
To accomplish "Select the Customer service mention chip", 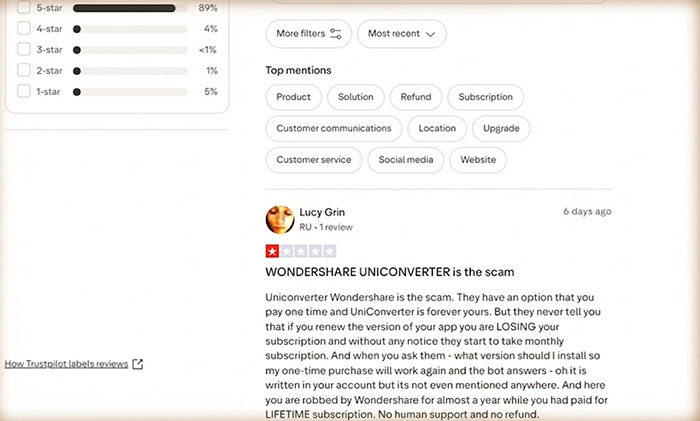I will [x=313, y=160].
